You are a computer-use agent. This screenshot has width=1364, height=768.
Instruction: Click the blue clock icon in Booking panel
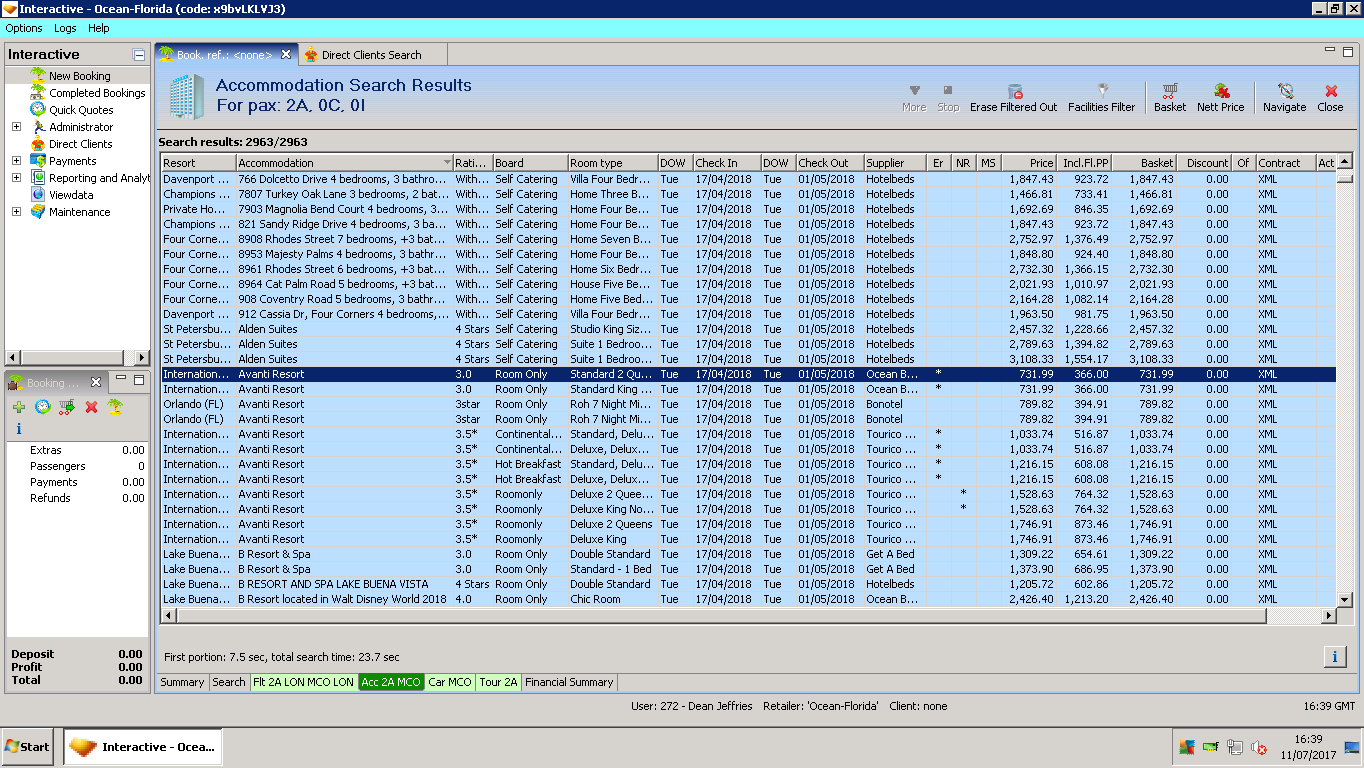click(42, 407)
